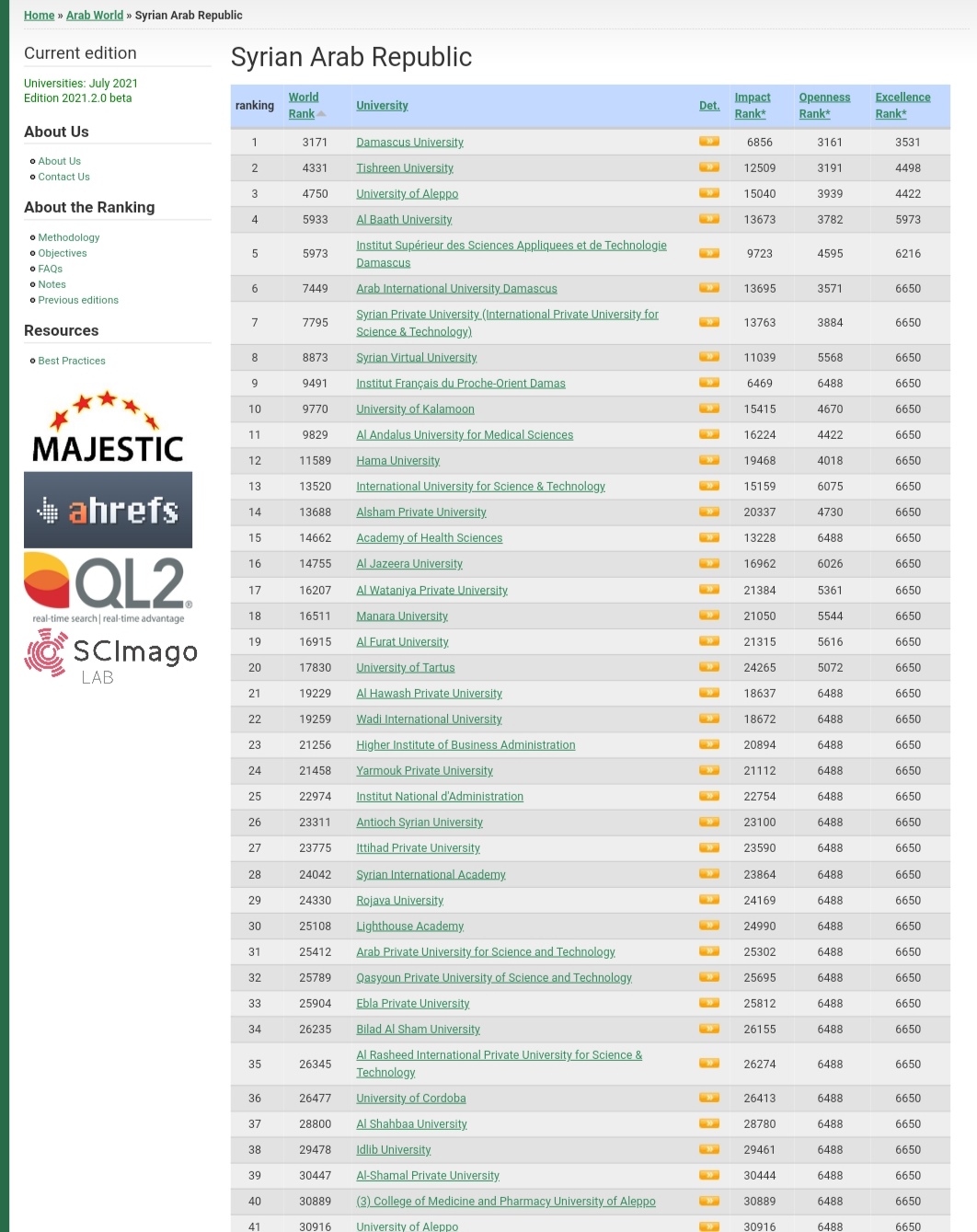Open details icon for Damascus University
Image resolution: width=977 pixels, height=1232 pixels.
tap(709, 142)
